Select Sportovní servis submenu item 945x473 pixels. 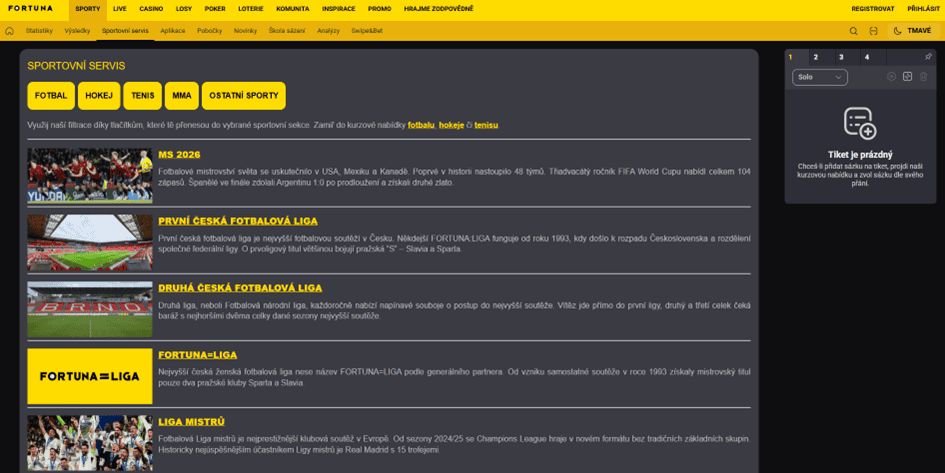click(x=125, y=31)
